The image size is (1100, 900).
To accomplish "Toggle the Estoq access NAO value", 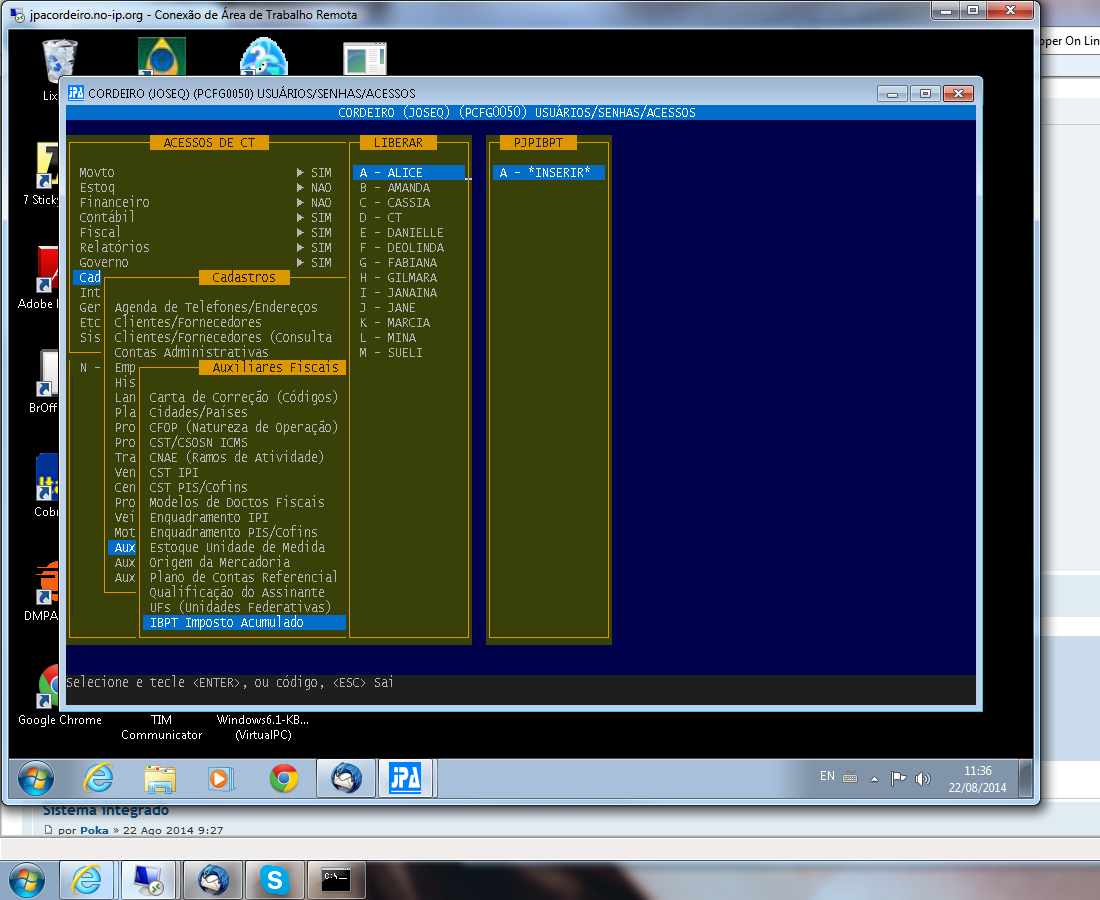I will (320, 188).
